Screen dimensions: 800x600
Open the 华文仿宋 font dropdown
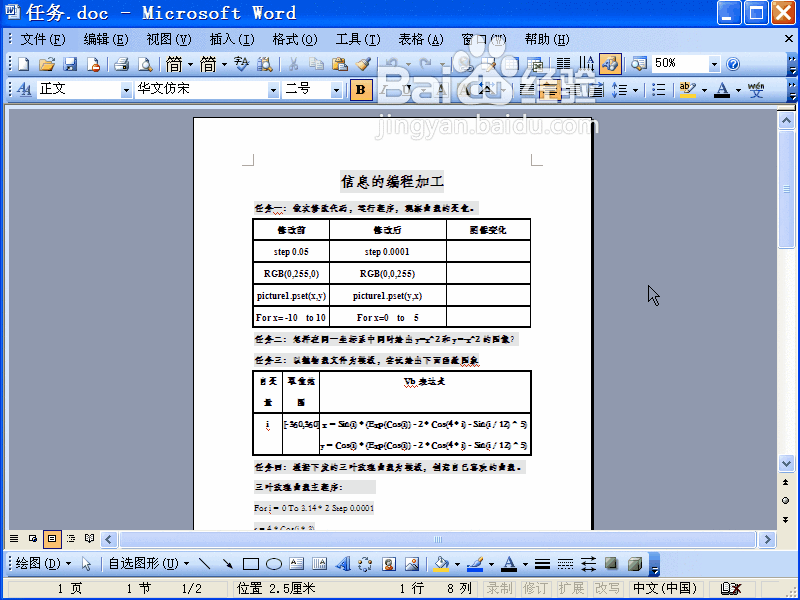[271, 89]
